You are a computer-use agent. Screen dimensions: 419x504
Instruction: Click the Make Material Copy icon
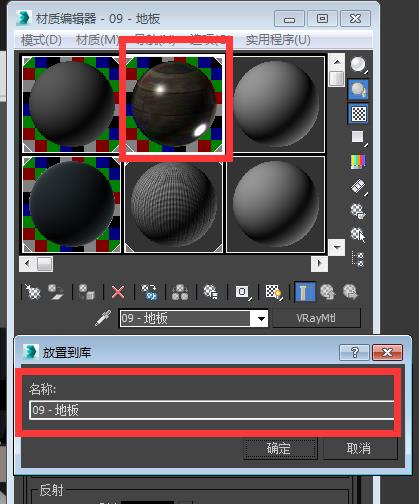click(149, 292)
